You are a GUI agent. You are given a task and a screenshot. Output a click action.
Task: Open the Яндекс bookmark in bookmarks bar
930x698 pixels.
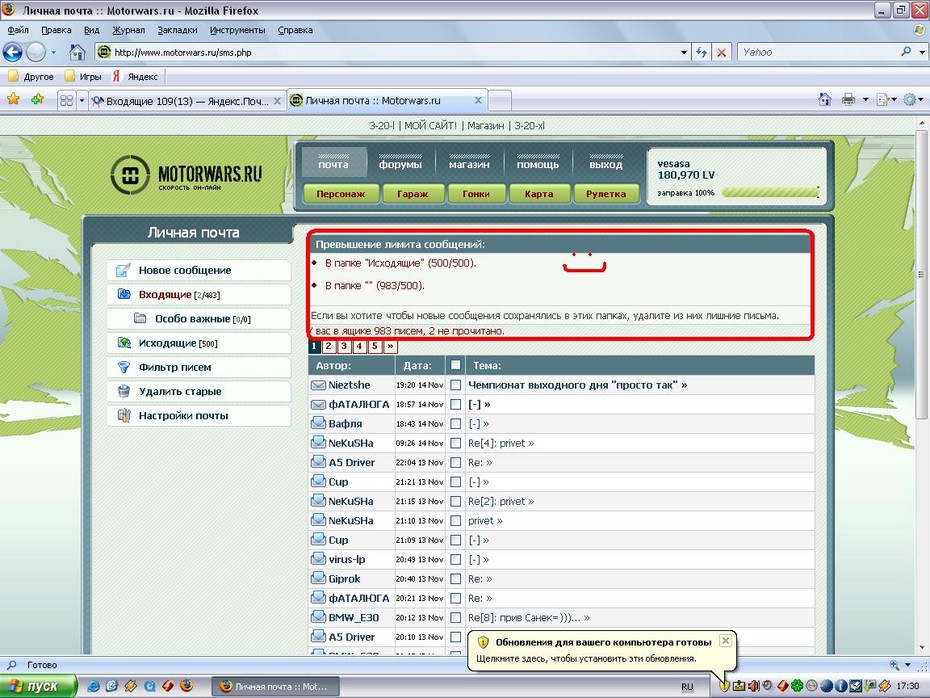136,76
